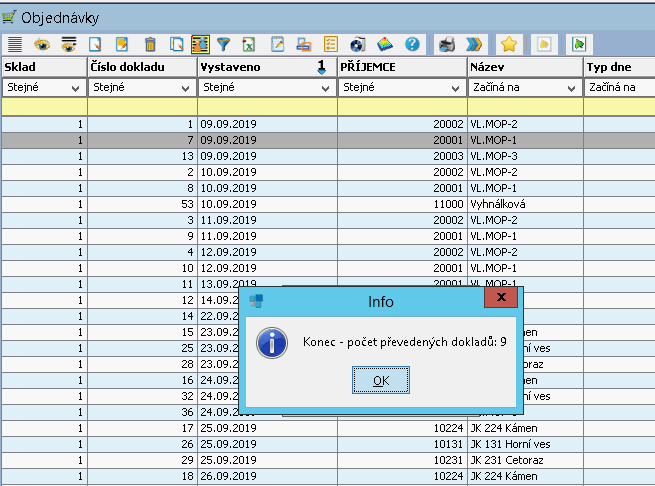This screenshot has width=655, height=486.
Task: Click the camera snapshot icon in toolbar
Action: coord(358,44)
